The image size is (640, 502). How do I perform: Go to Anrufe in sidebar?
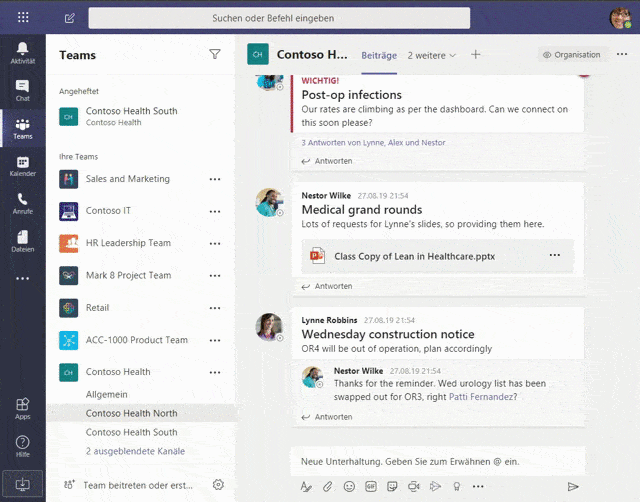pos(22,203)
